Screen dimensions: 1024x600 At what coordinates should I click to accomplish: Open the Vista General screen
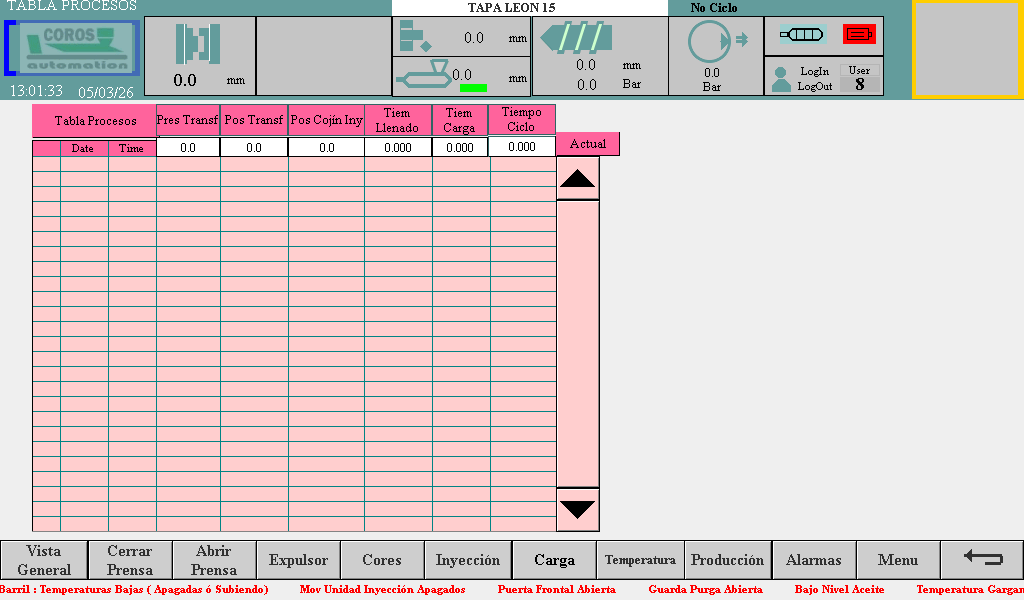click(44, 560)
